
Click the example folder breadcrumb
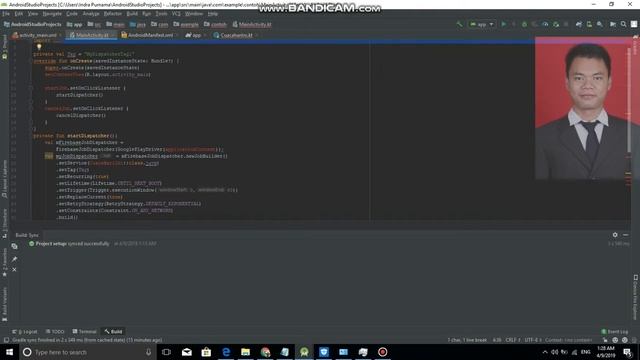click(186, 24)
